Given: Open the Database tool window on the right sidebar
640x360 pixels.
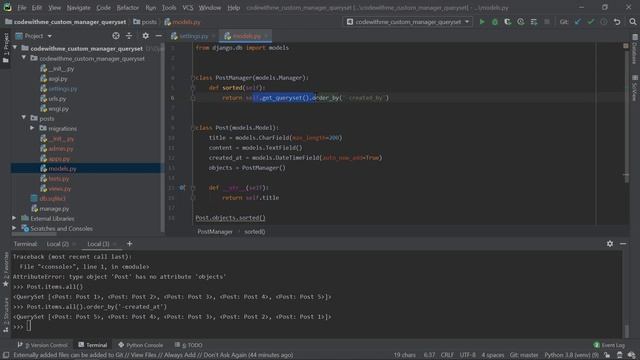Looking at the screenshot, I should pyautogui.click(x=635, y=49).
